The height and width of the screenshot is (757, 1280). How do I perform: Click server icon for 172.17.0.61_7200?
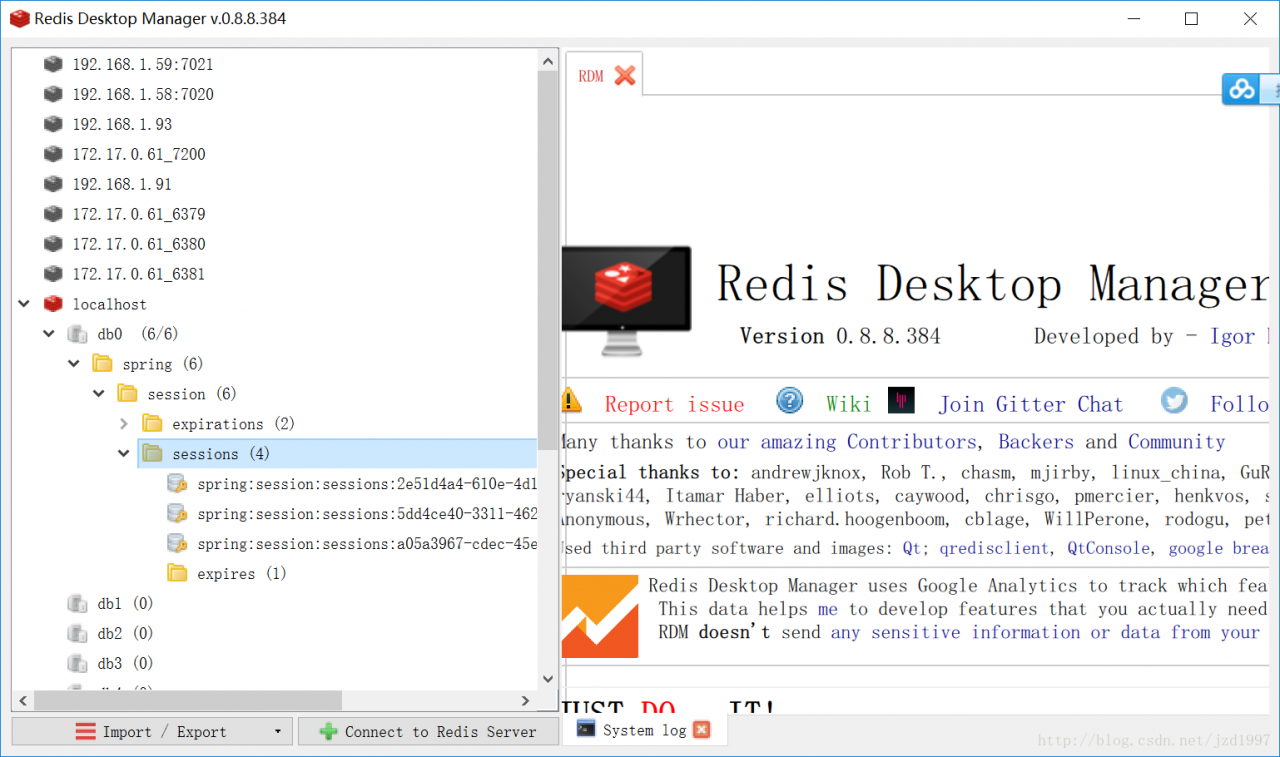(53, 154)
